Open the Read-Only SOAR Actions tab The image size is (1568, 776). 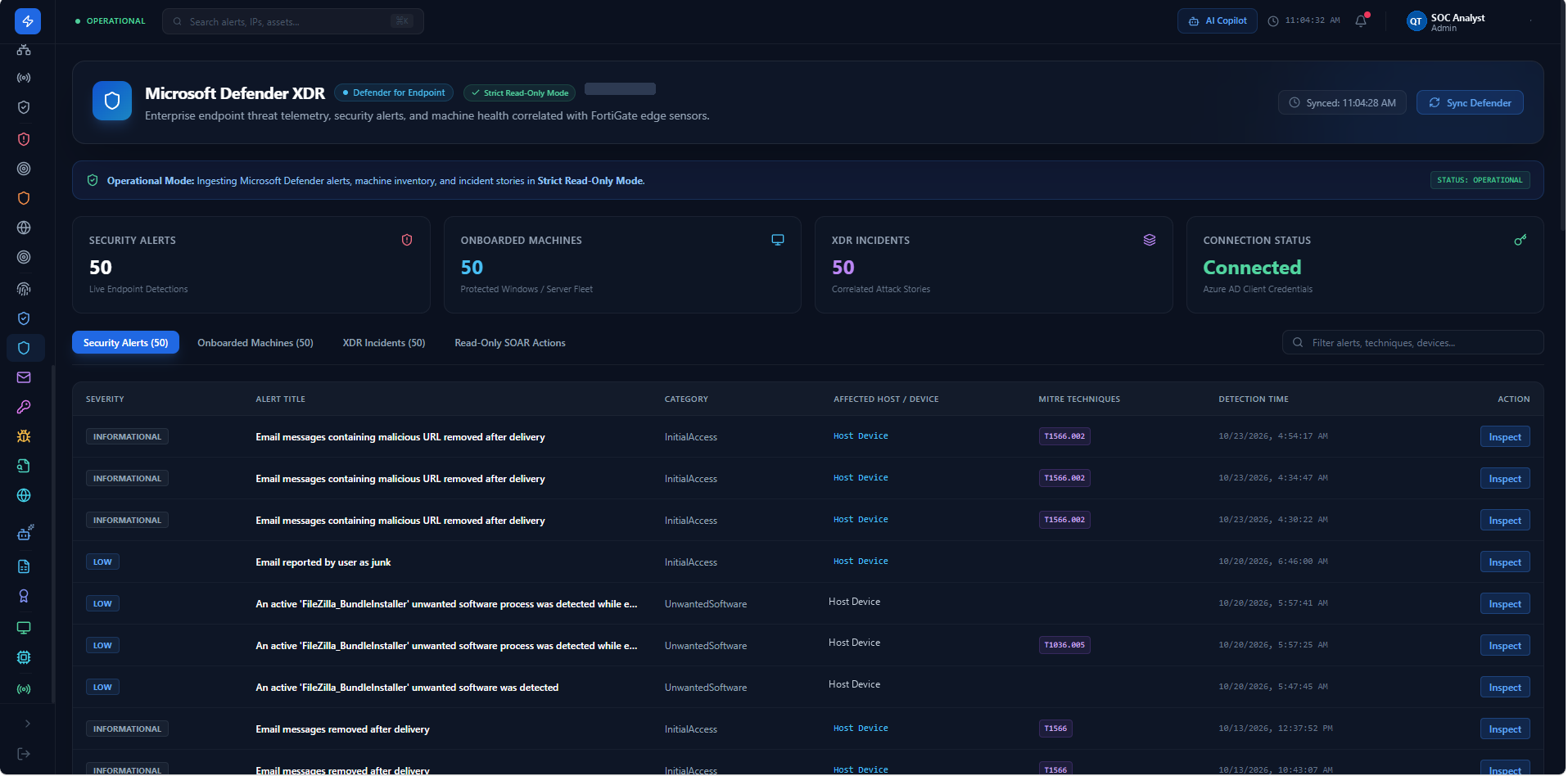point(510,343)
